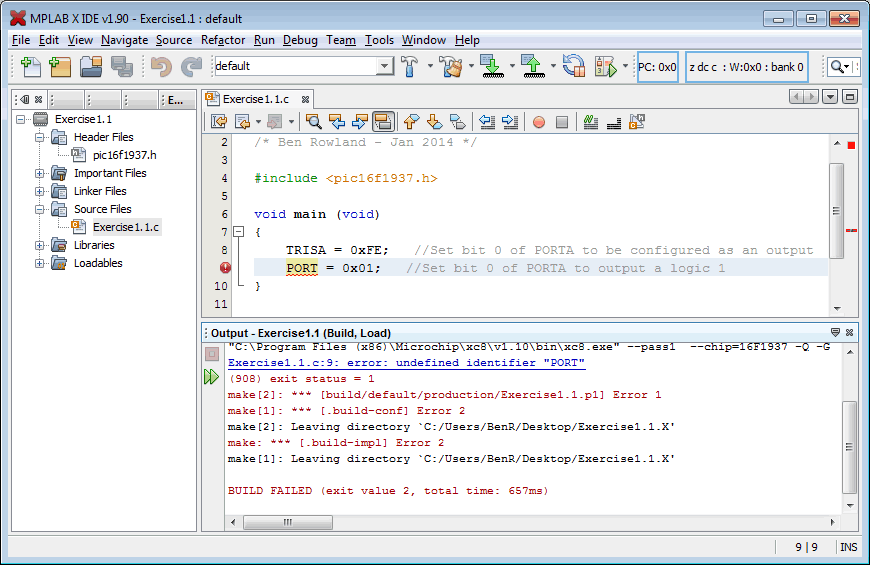Open the Debug Project dropdown arrow

point(625,66)
